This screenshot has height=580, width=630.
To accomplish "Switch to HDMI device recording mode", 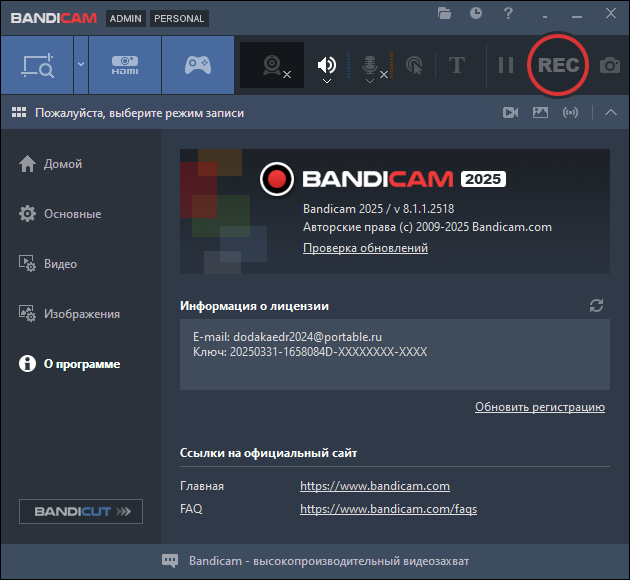I will (x=125, y=65).
